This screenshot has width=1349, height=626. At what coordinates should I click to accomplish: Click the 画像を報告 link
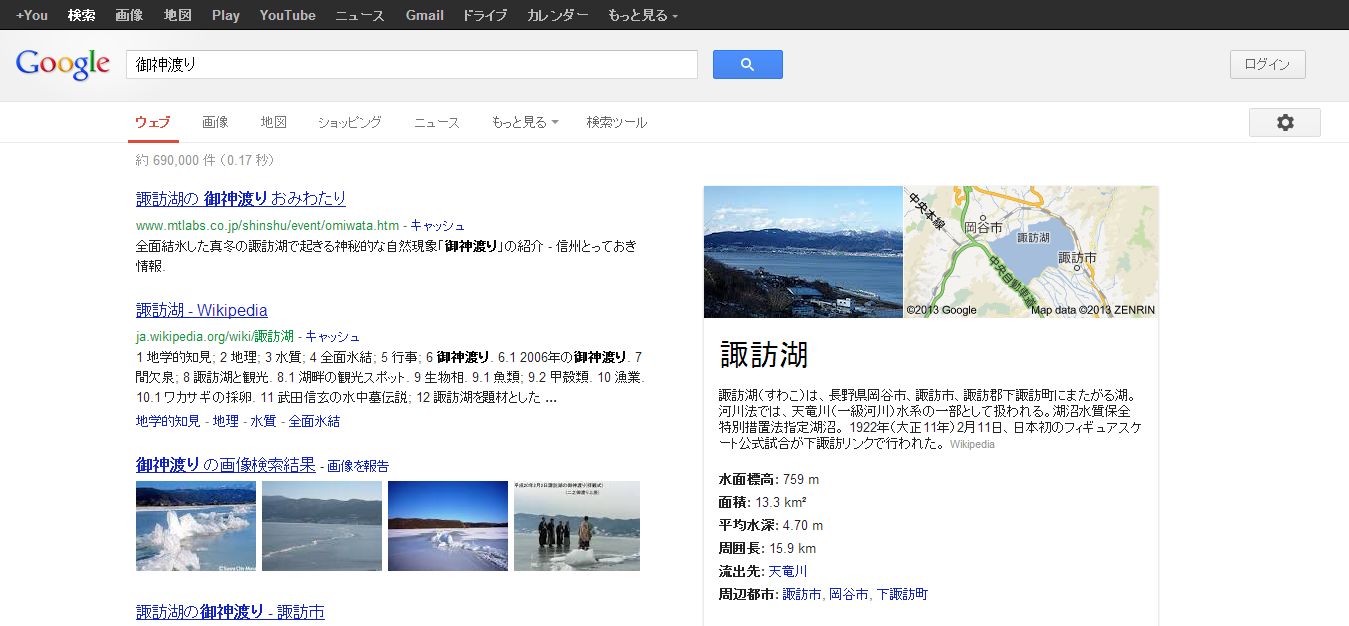358,466
